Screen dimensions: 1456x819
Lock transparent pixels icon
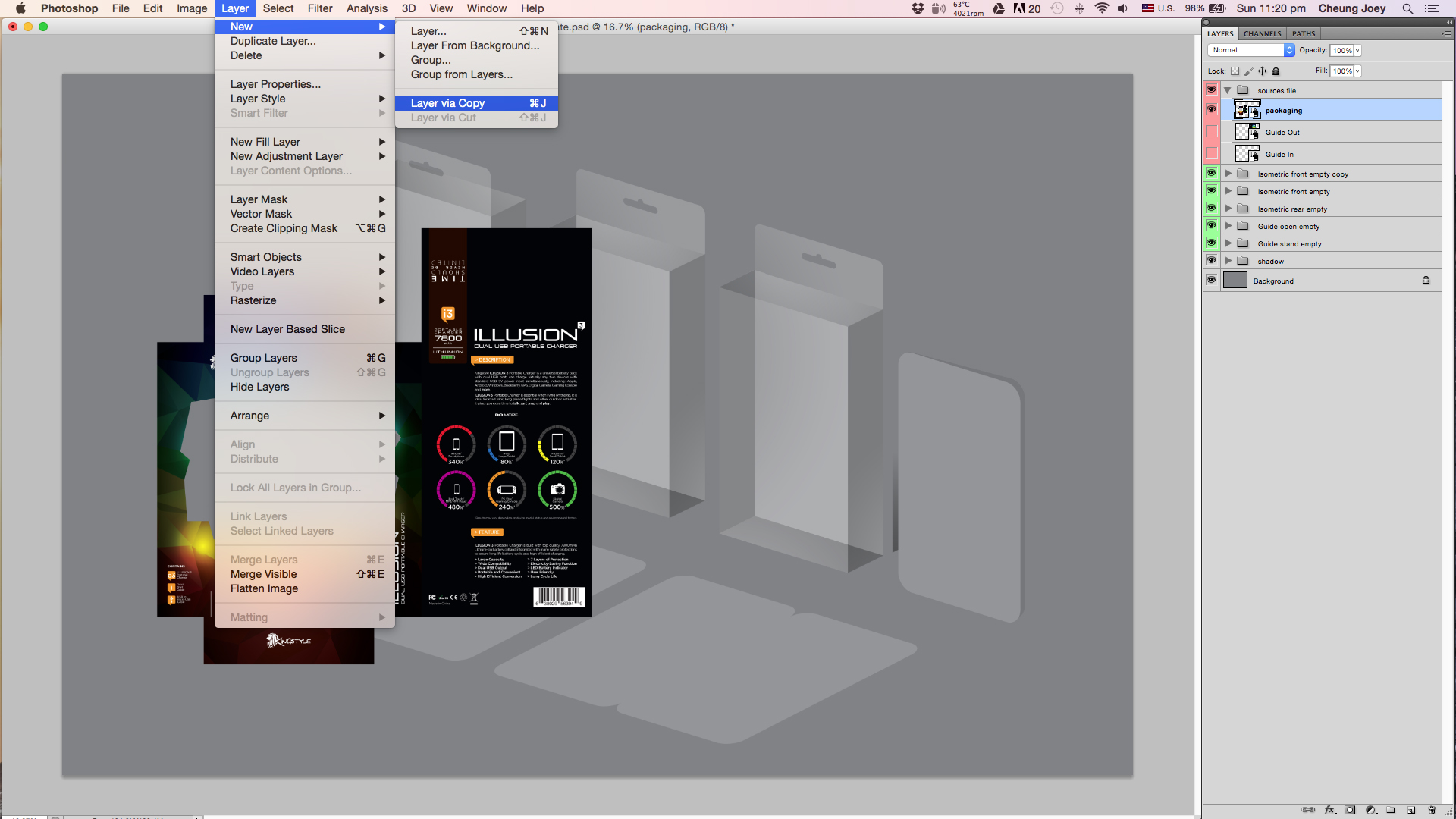tap(1235, 71)
